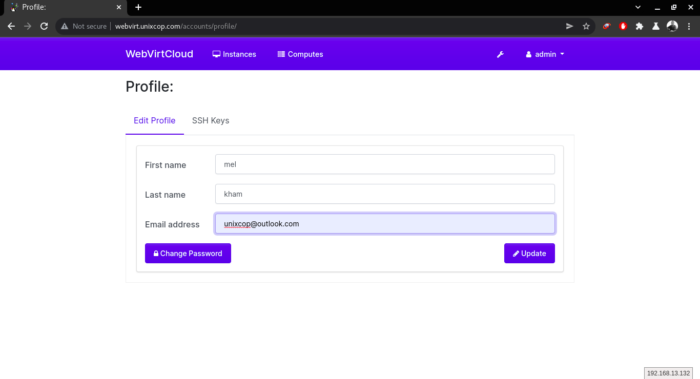This screenshot has height=379, width=700.
Task: Focus the First name field
Action: point(385,164)
